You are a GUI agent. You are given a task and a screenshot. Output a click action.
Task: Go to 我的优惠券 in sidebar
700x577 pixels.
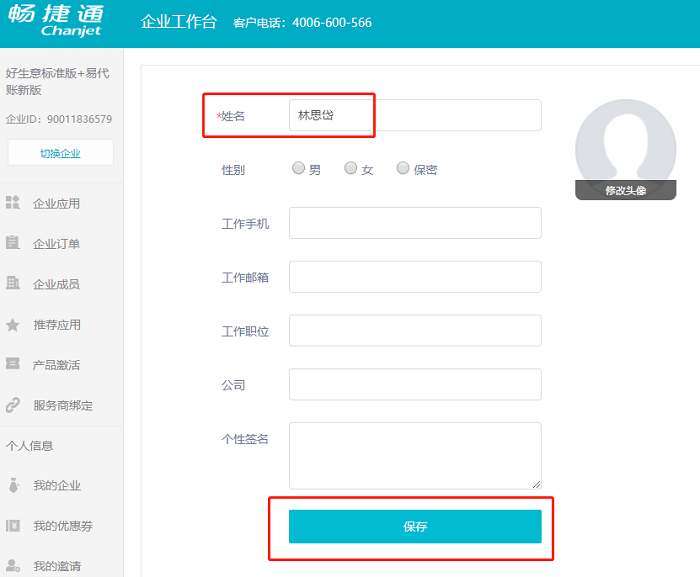pyautogui.click(x=62, y=526)
